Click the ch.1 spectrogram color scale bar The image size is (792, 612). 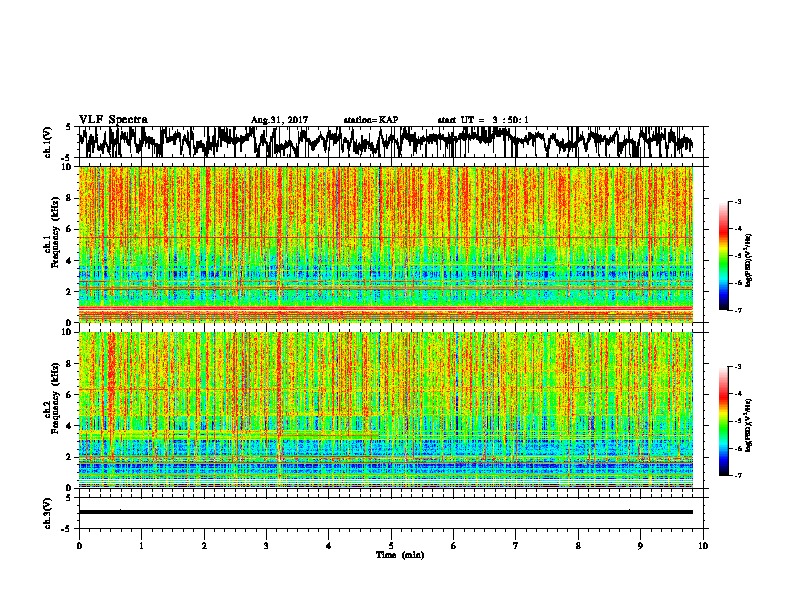coord(723,256)
